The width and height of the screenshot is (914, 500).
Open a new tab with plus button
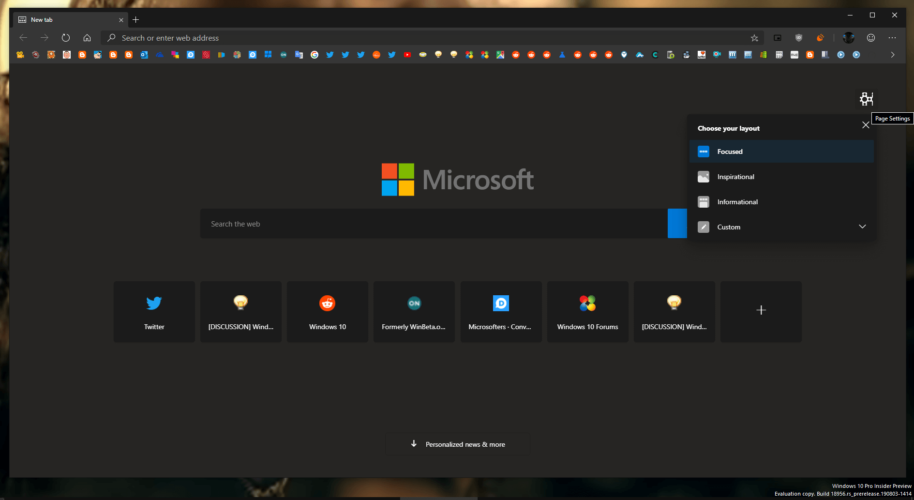click(x=136, y=20)
